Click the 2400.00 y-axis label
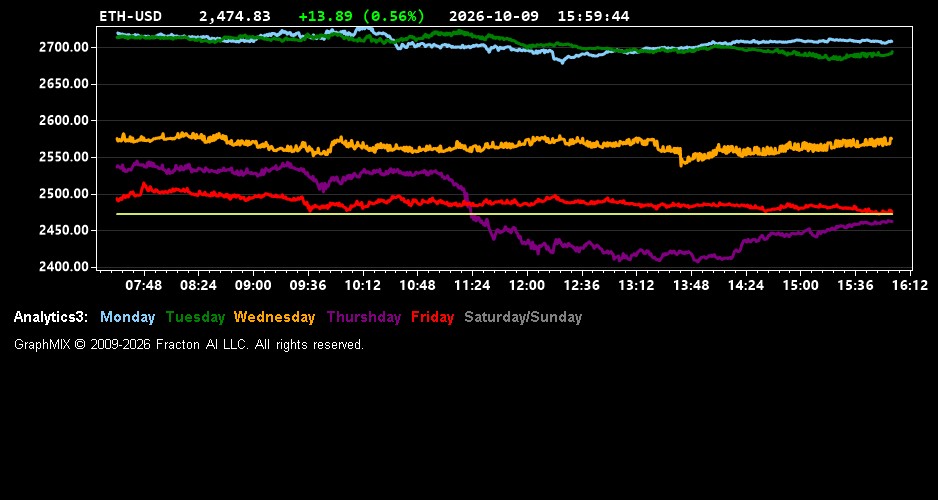938x500 pixels. [x=63, y=267]
